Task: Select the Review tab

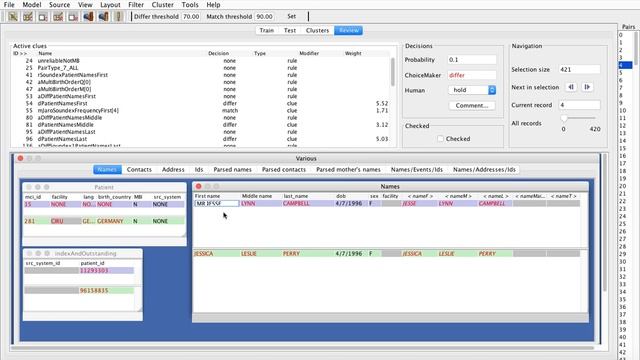Action: coord(349,31)
